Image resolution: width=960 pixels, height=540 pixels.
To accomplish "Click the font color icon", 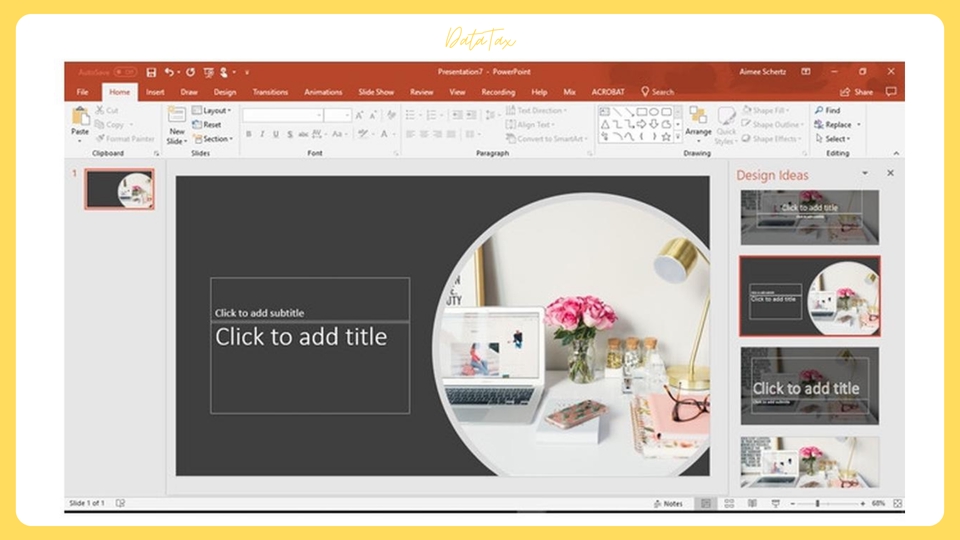I will tap(384, 134).
